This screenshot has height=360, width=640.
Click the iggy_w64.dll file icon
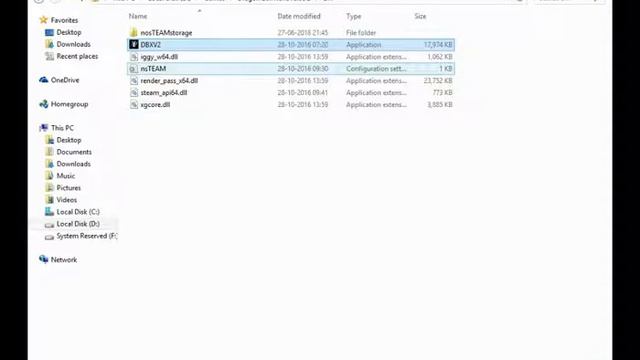coord(133,57)
